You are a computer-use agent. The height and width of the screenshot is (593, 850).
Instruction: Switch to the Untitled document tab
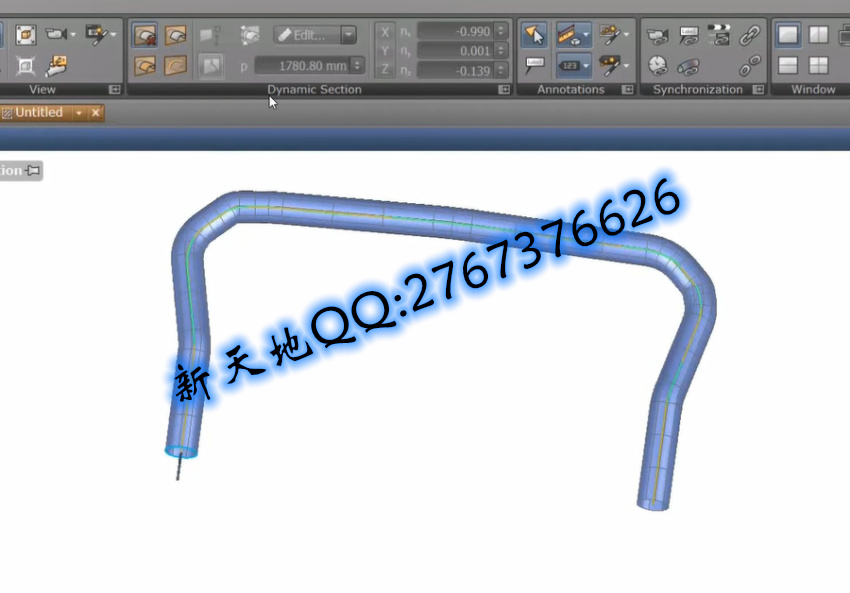pyautogui.click(x=38, y=113)
